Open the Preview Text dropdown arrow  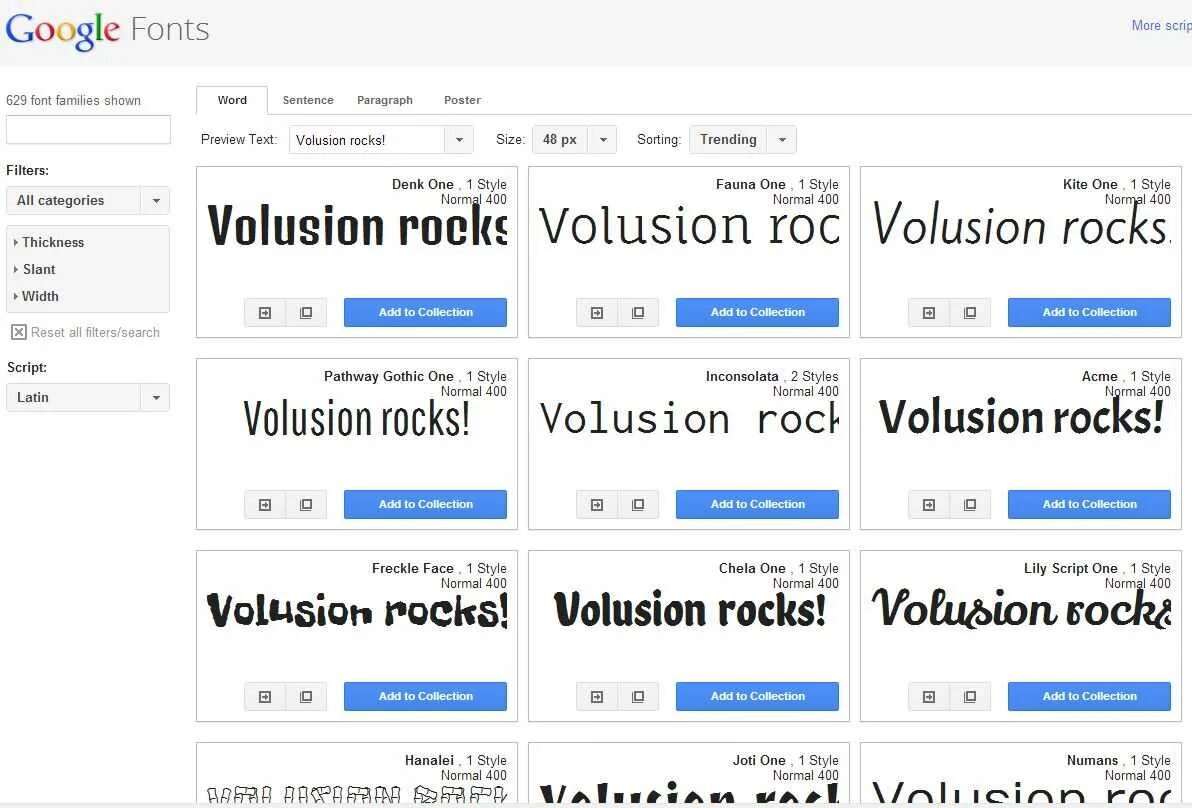pos(459,140)
